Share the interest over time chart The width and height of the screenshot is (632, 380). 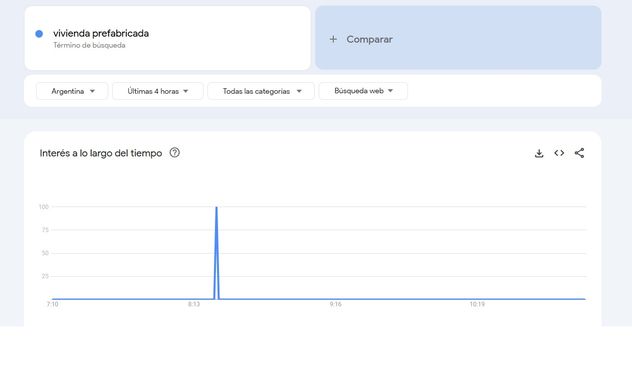pyautogui.click(x=579, y=153)
